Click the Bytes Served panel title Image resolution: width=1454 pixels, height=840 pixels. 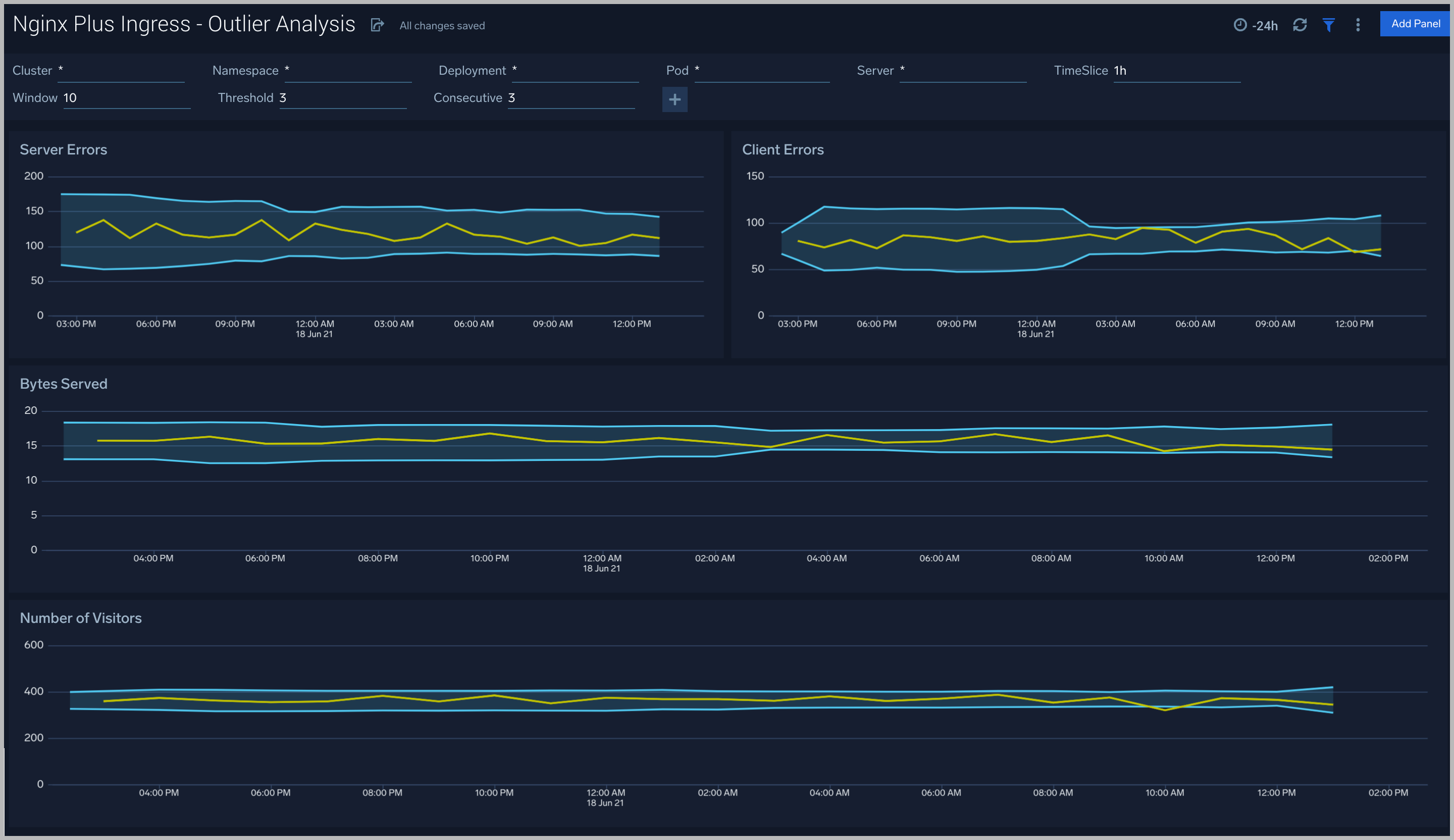(64, 383)
